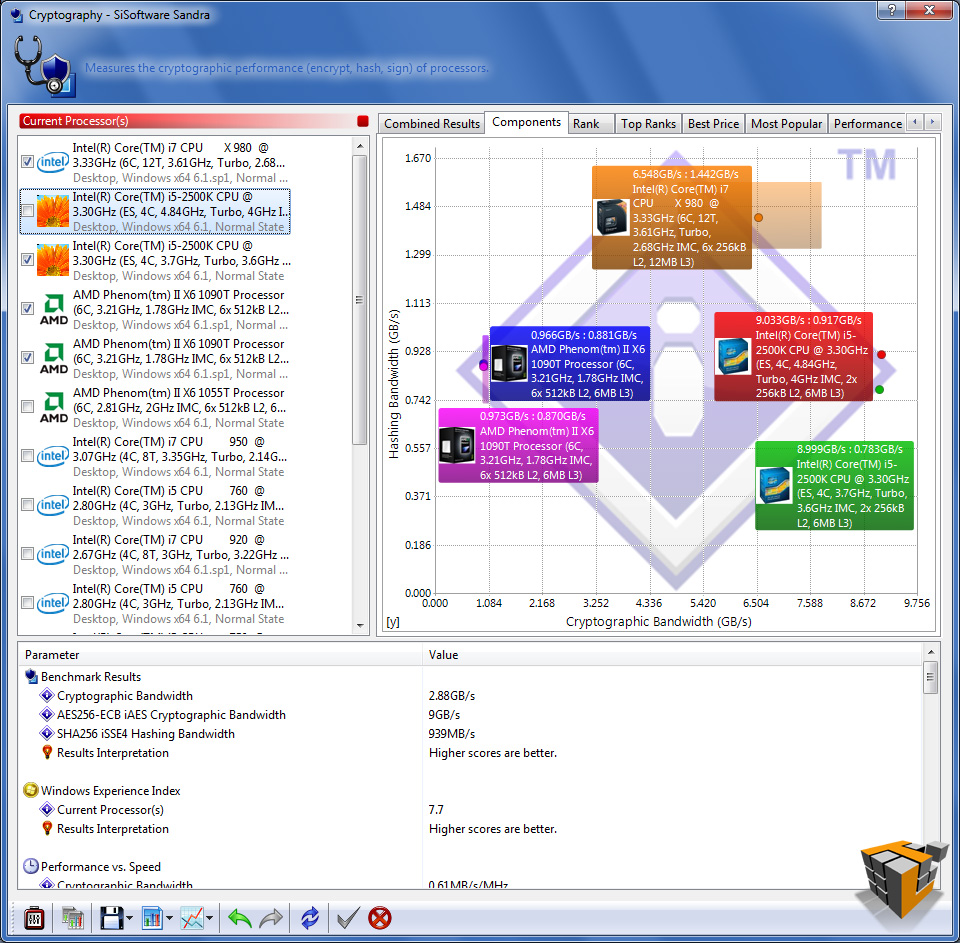The width and height of the screenshot is (960, 943).
Task: Click the Value column header
Action: [x=672, y=655]
